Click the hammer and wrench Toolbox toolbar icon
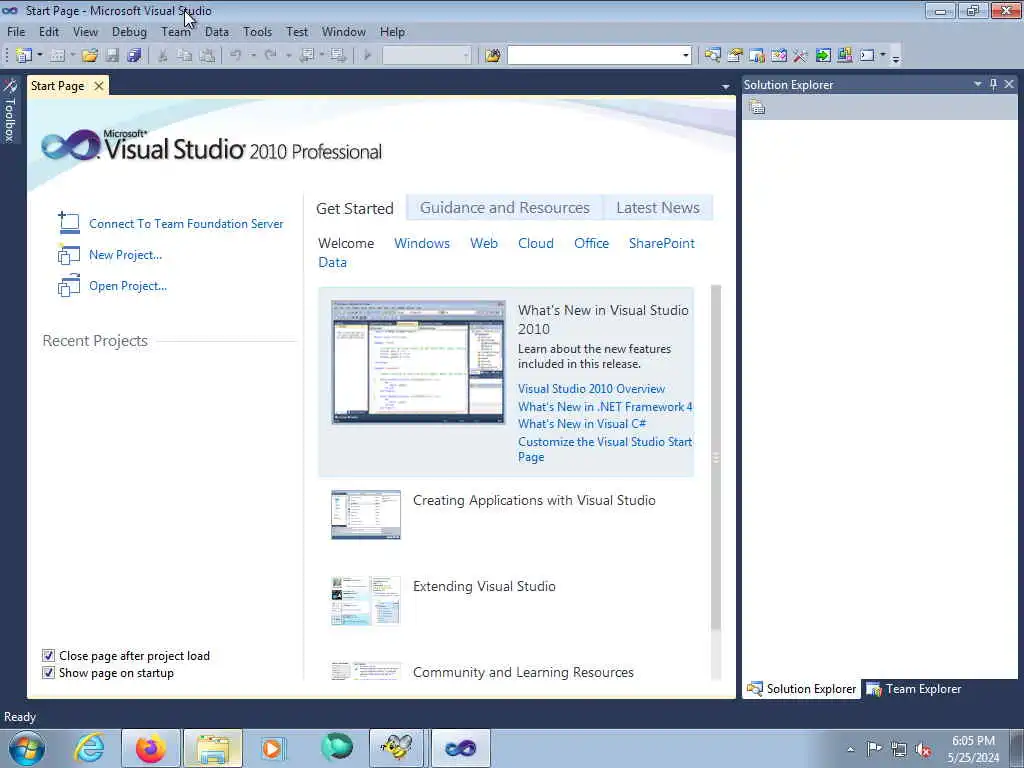 pos(800,56)
